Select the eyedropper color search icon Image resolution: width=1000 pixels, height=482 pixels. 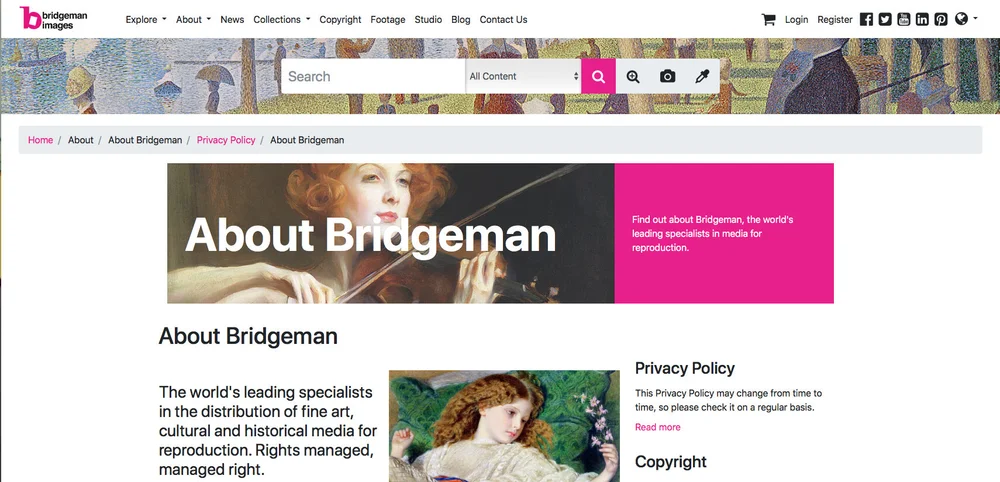pos(702,77)
